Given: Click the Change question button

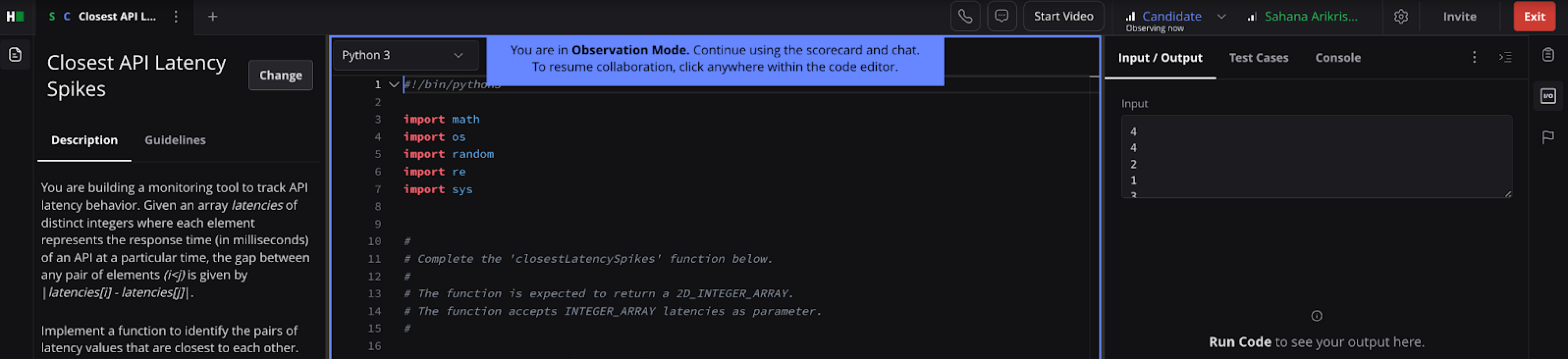Looking at the screenshot, I should [x=281, y=76].
